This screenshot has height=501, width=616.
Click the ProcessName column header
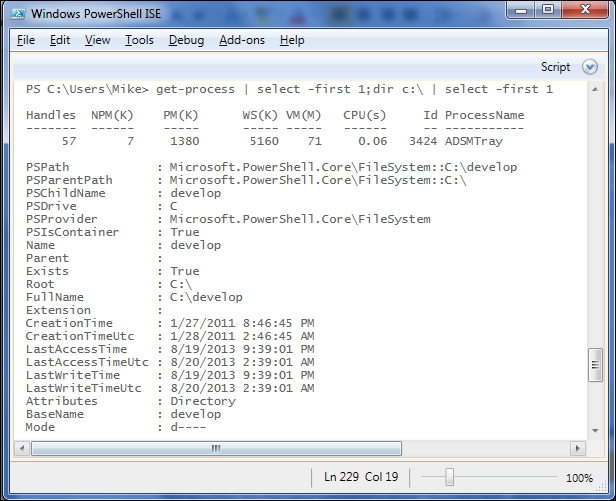(x=484, y=115)
